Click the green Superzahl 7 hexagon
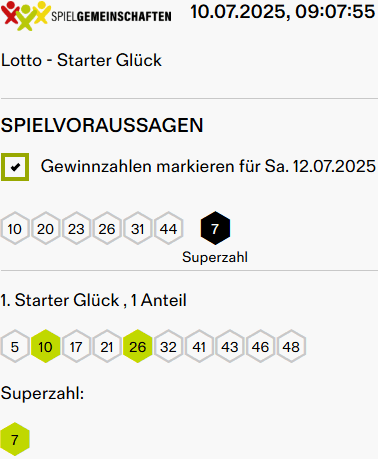The image size is (378, 459). (15, 439)
